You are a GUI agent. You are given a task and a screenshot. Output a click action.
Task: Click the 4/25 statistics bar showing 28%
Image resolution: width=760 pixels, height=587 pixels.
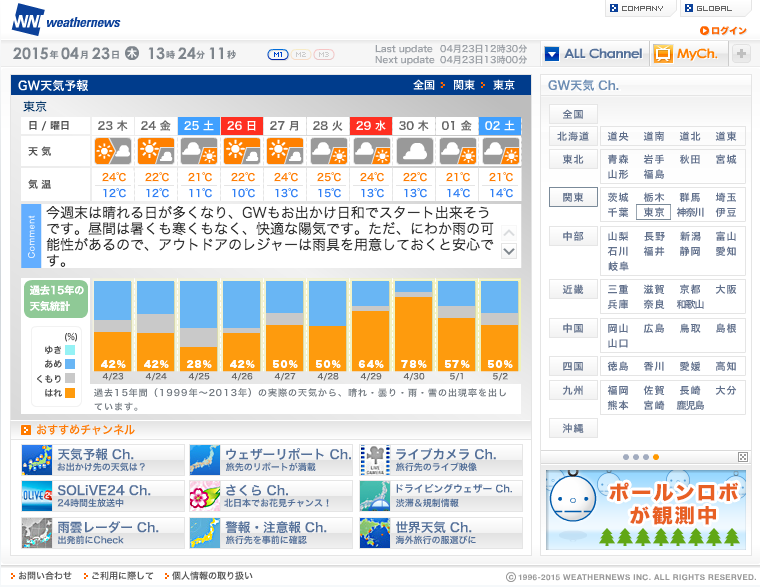point(199,326)
